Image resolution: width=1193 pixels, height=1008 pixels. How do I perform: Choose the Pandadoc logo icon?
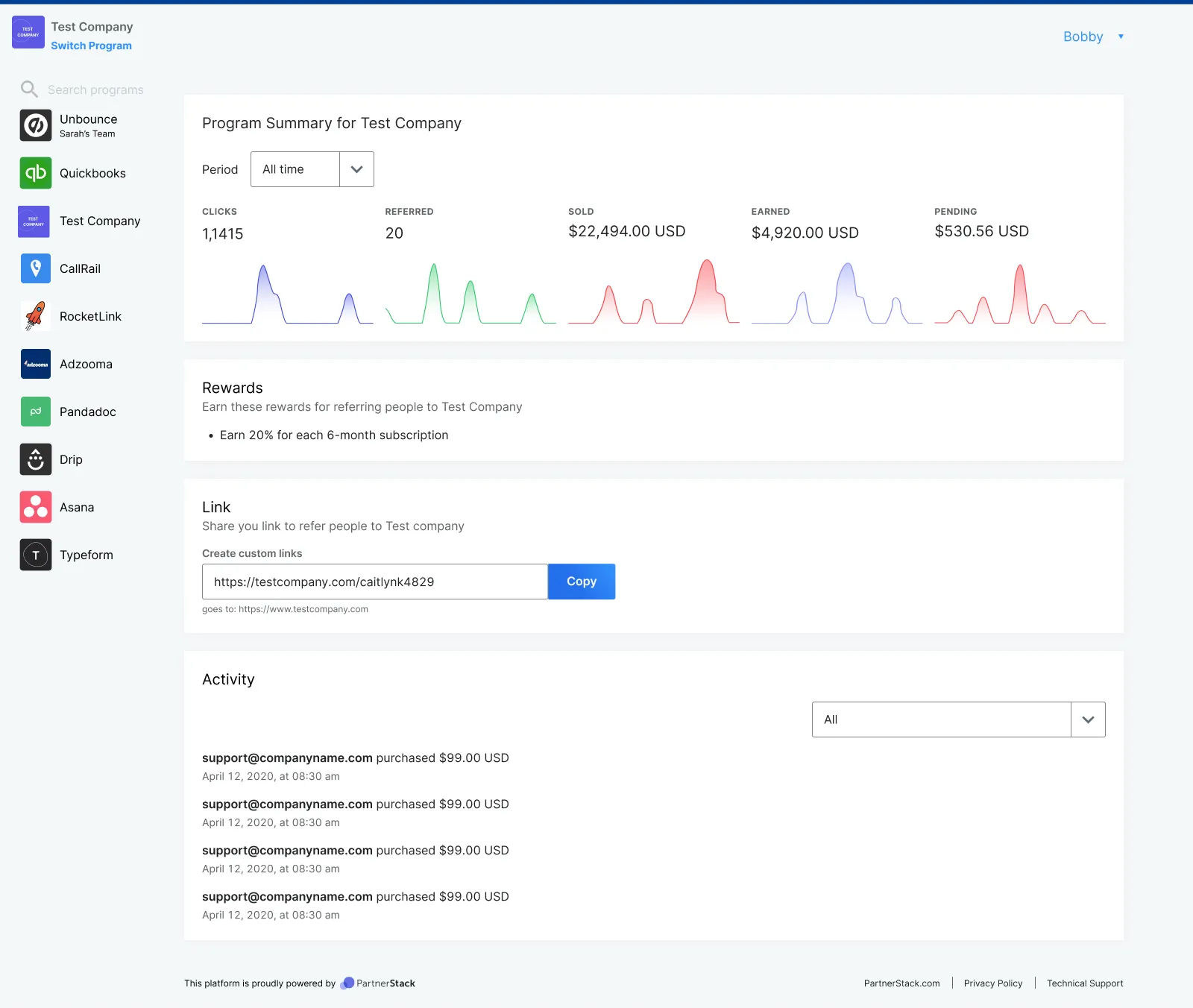point(36,412)
